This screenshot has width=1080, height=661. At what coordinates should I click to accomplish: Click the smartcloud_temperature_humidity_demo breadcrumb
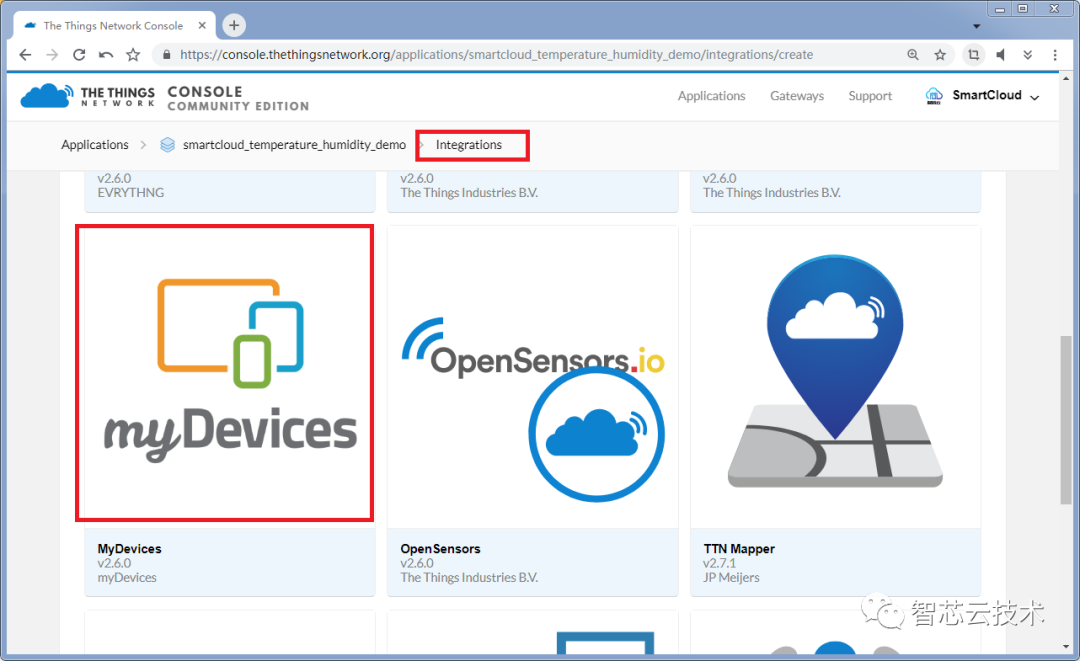point(294,145)
